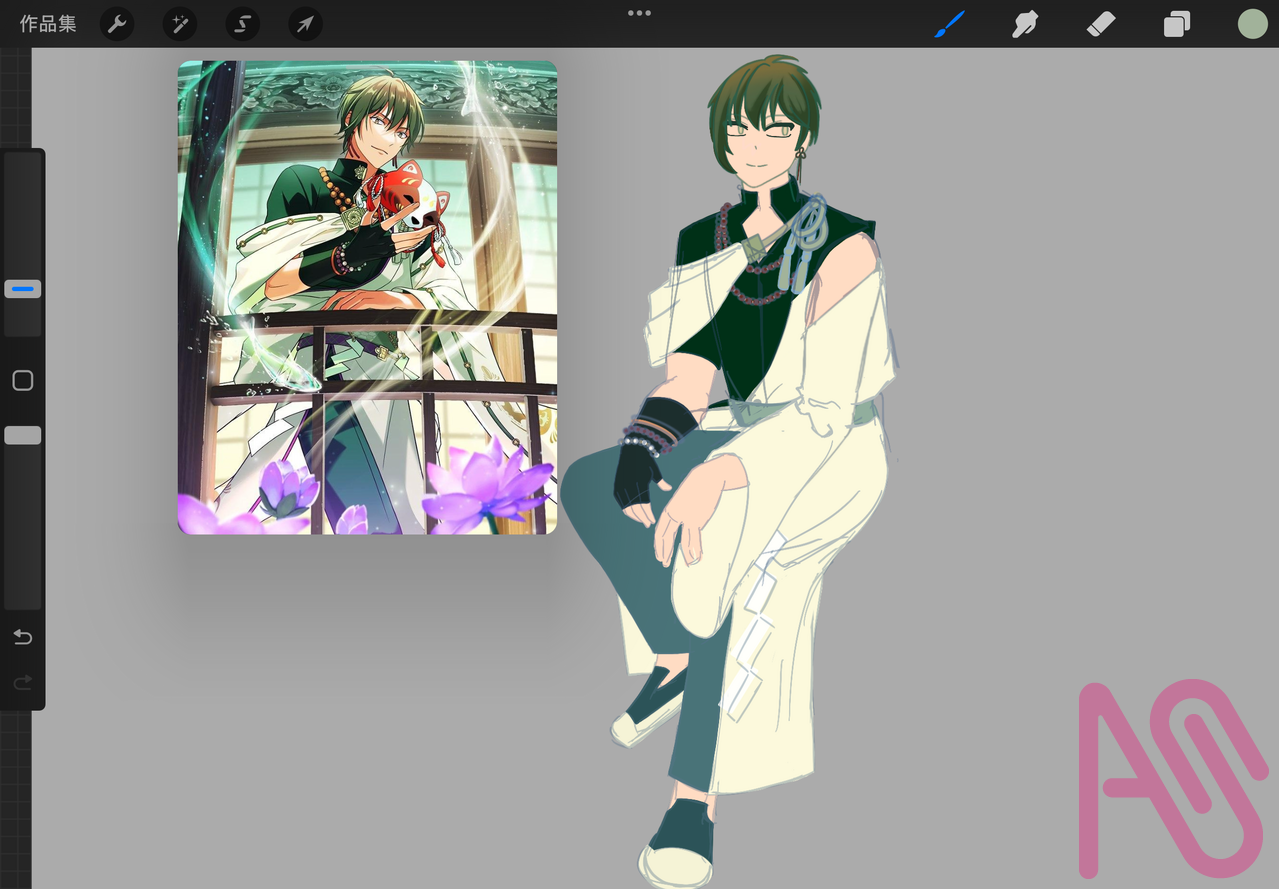Select the Adjustments magic wand icon
Screen dimensions: 1279x889
coord(179,23)
